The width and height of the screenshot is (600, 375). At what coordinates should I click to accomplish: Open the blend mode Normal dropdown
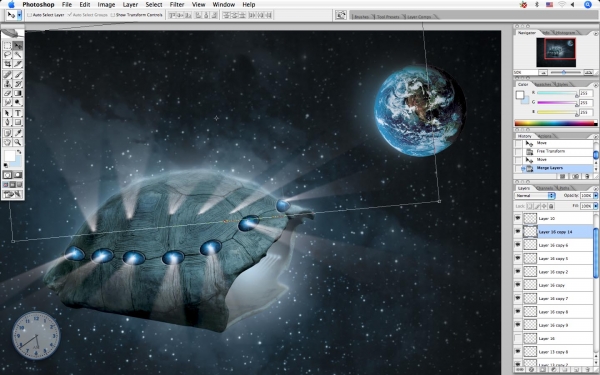[535, 196]
